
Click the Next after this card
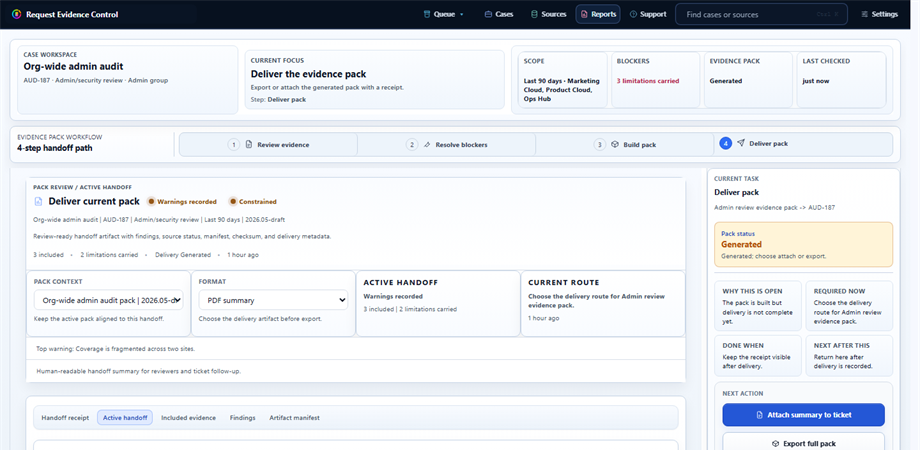(849, 356)
